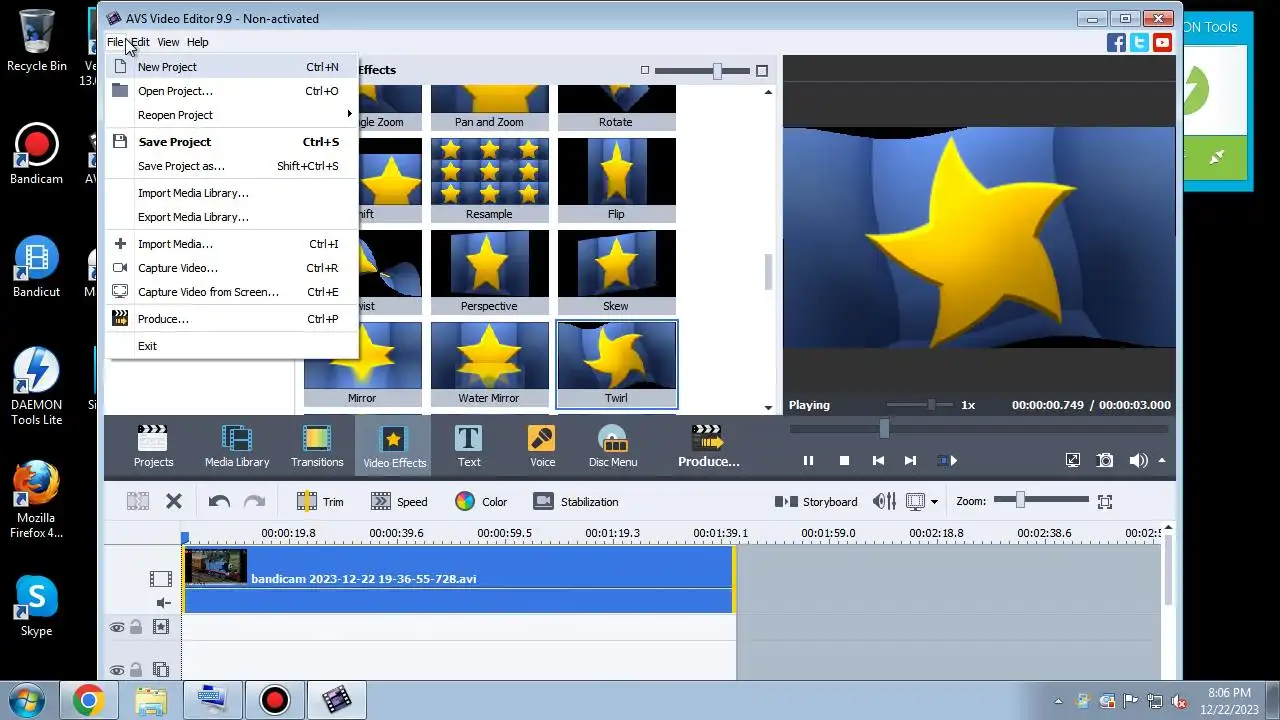Viewport: 1280px width, 720px height.
Task: Open the Media Library section
Action: coord(237,446)
